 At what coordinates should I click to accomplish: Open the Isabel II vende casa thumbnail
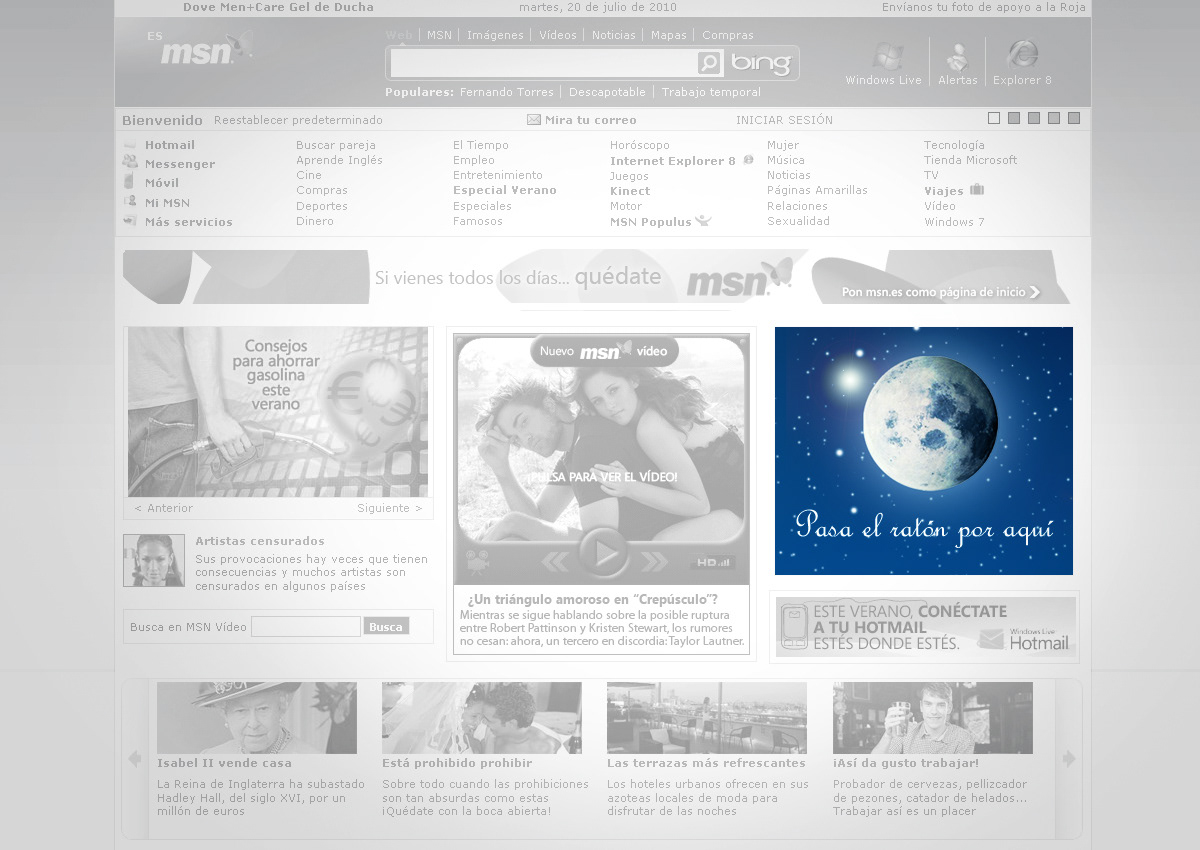click(256, 718)
